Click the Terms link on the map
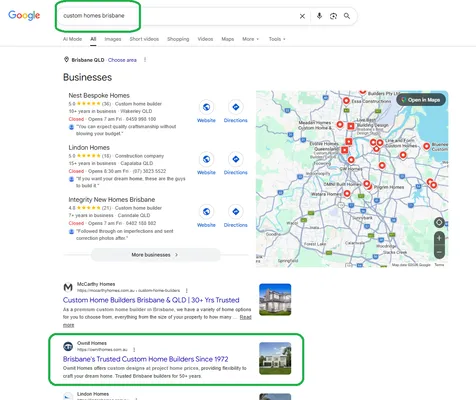Viewport: 476px width, 400px height. coord(439,265)
